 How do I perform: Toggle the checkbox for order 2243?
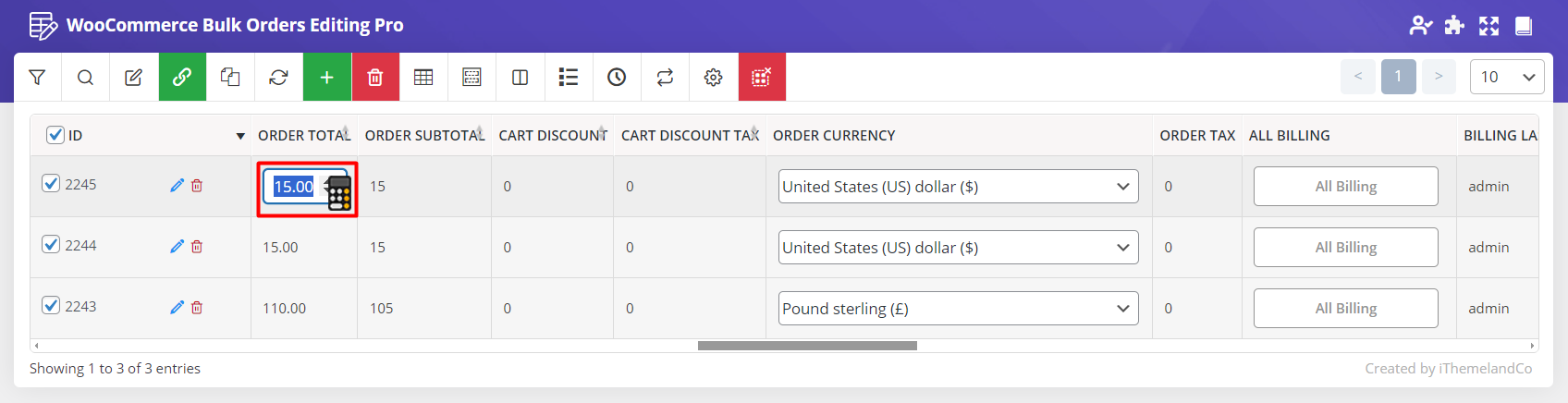tap(51, 306)
